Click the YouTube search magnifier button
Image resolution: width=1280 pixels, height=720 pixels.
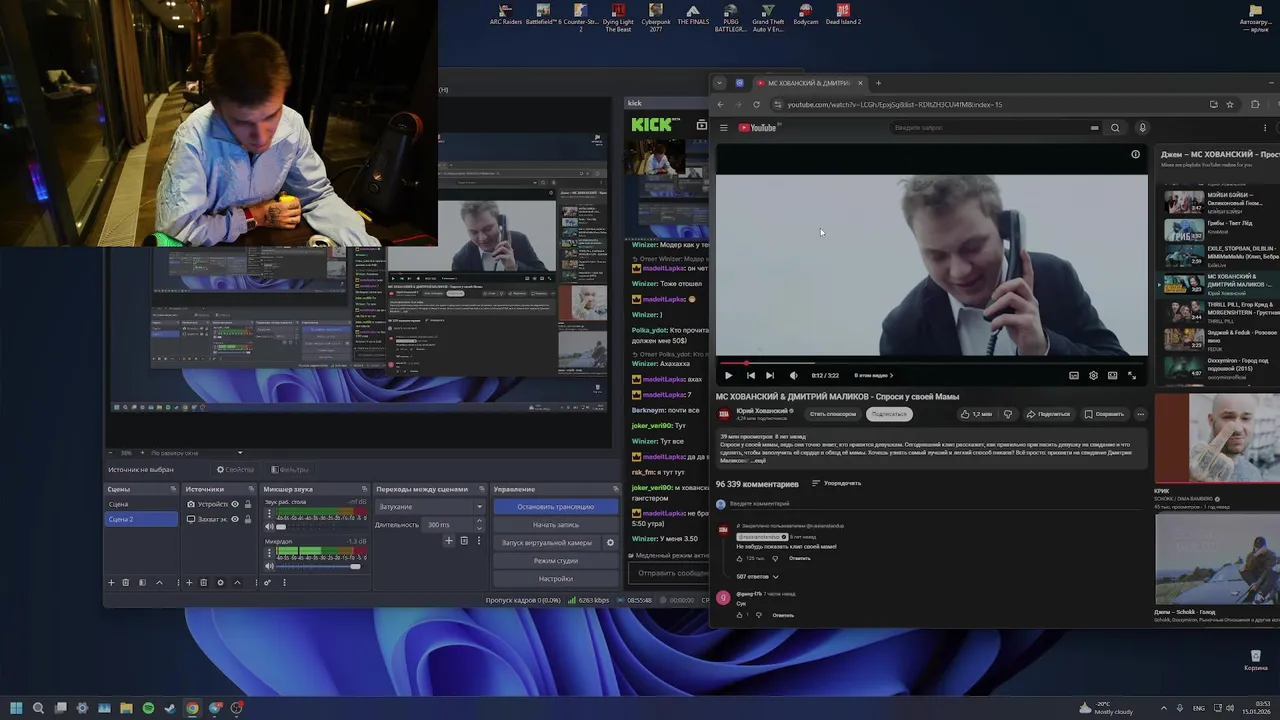coord(1115,127)
